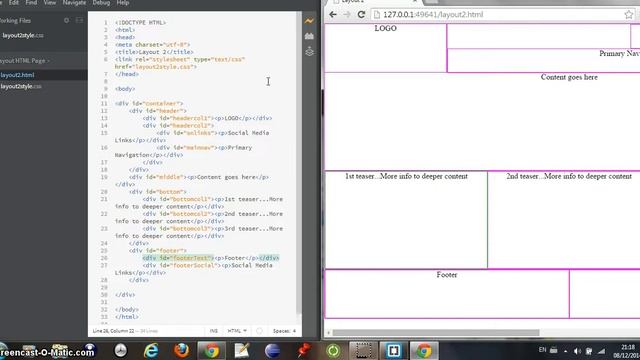
Task: Click the footerText div on line 26
Action: 211,258
